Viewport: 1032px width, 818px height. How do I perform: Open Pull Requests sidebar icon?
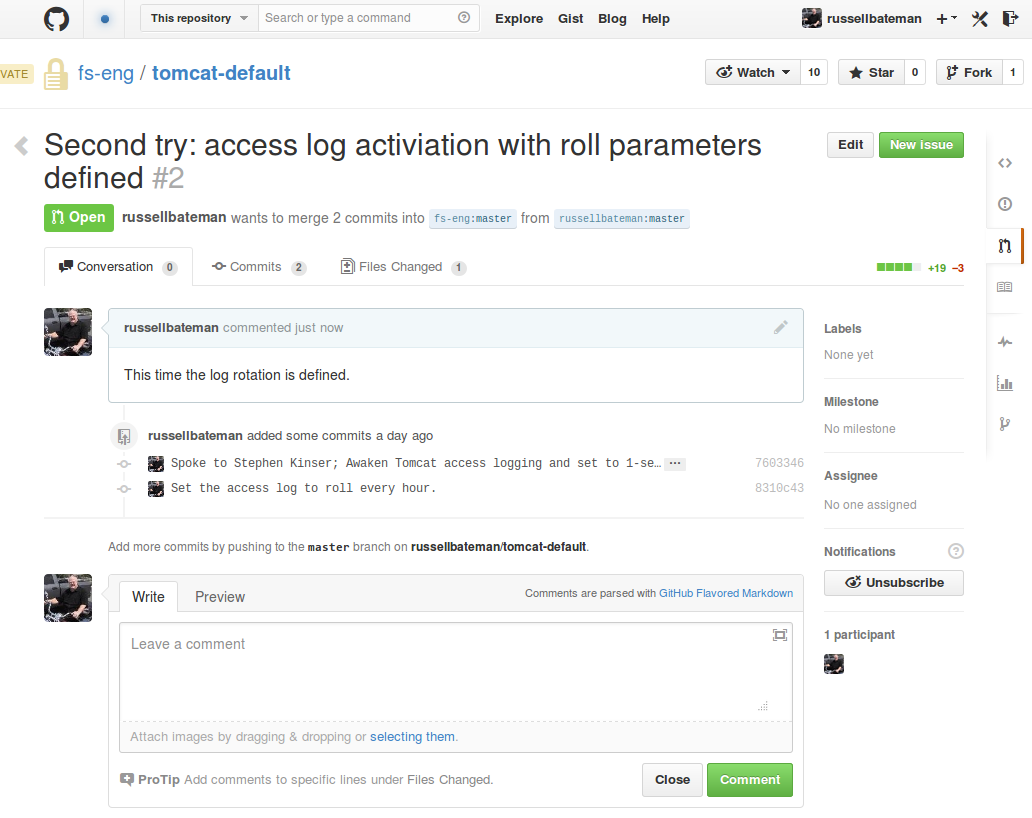(x=1004, y=246)
